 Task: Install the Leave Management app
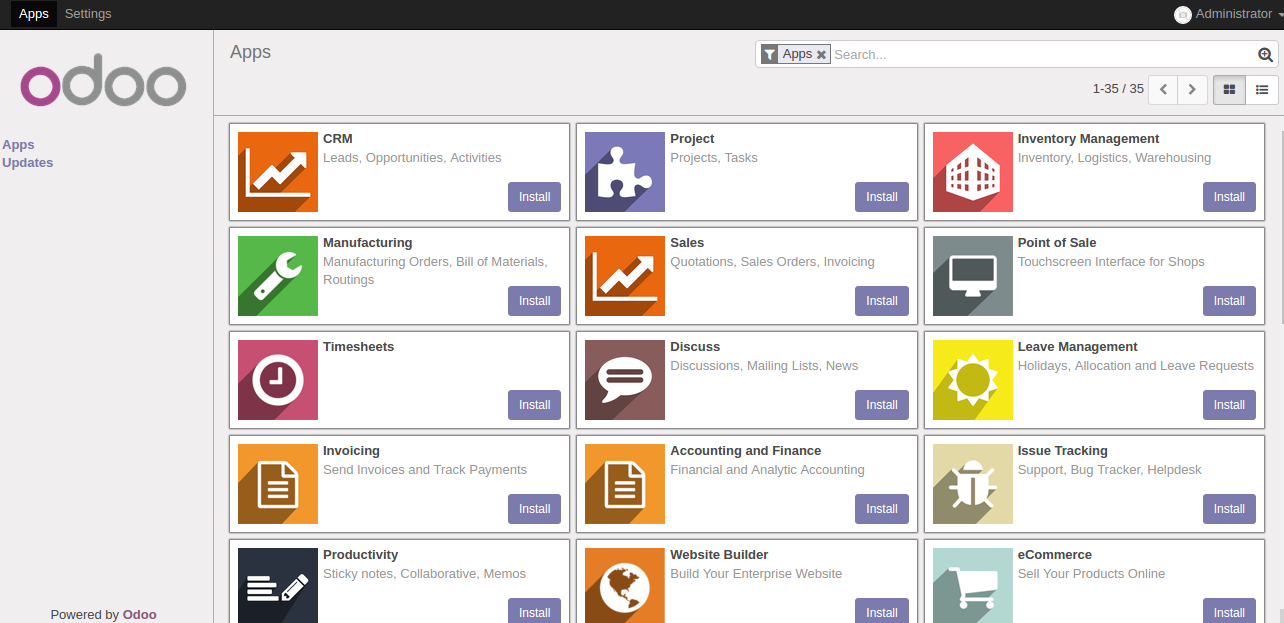pos(1229,405)
